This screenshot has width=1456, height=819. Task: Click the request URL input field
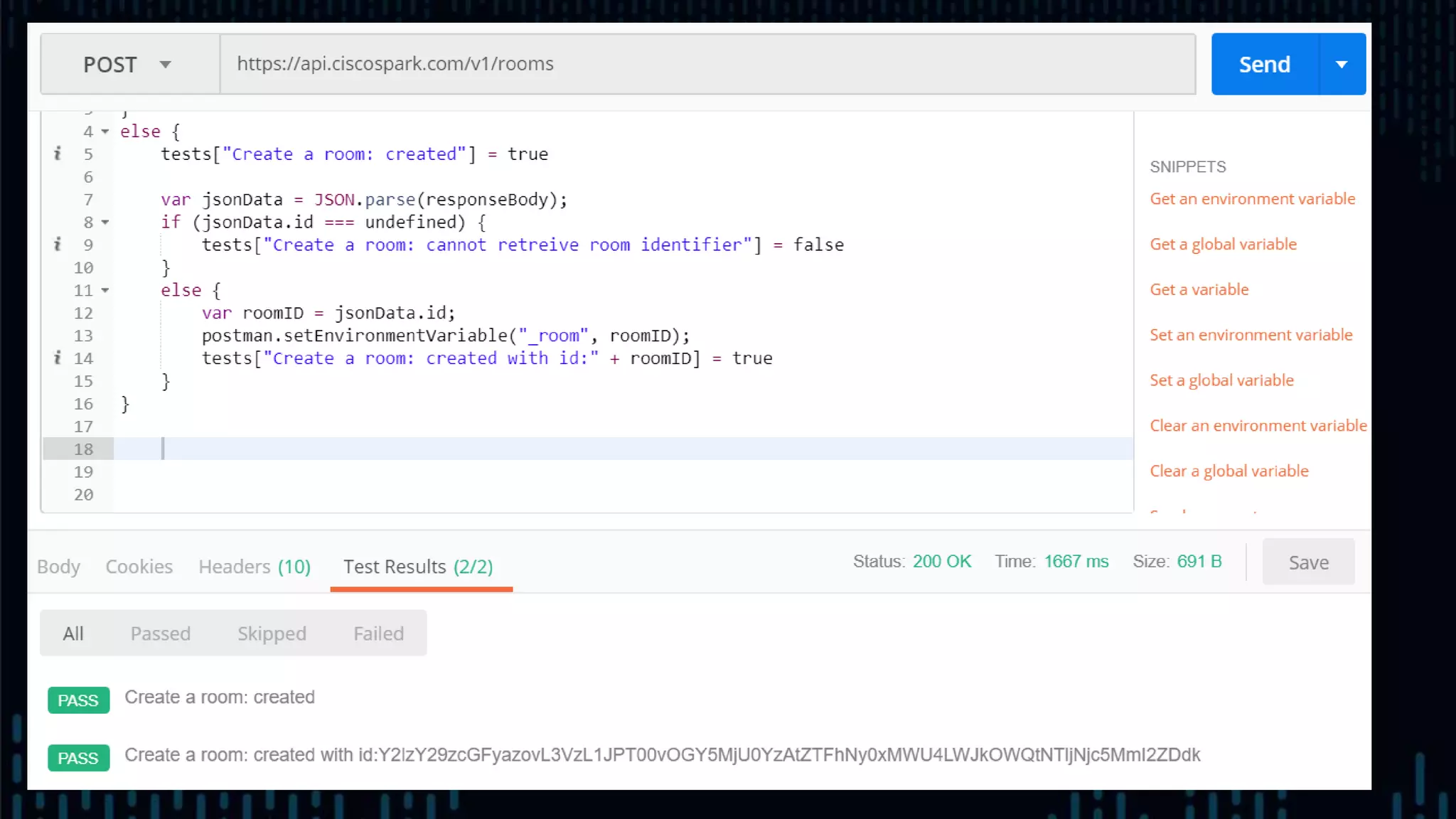(x=707, y=64)
